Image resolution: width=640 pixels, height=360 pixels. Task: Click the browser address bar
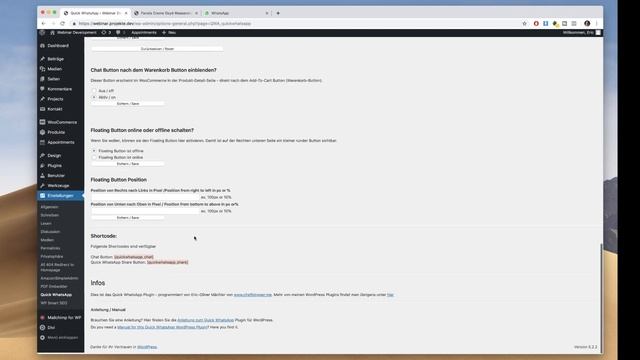coord(295,23)
